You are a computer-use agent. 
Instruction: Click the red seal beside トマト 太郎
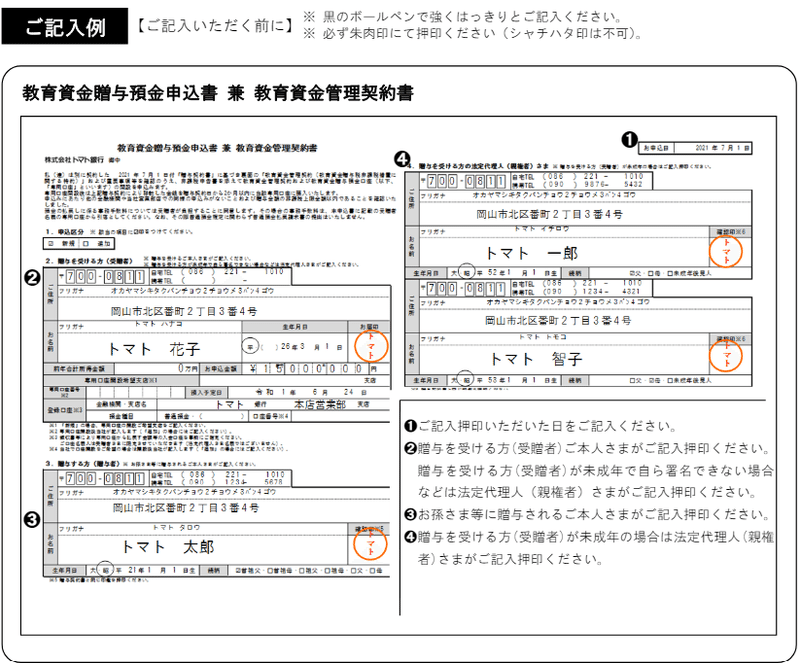(370, 544)
